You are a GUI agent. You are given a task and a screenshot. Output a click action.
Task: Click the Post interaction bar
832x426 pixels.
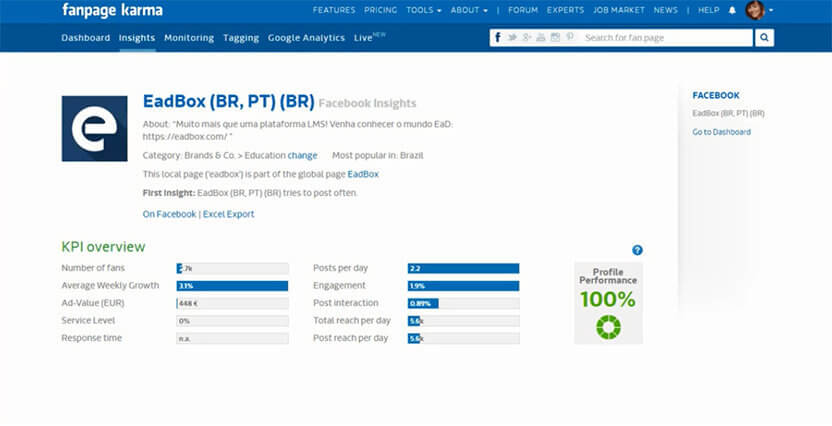pyautogui.click(x=463, y=303)
